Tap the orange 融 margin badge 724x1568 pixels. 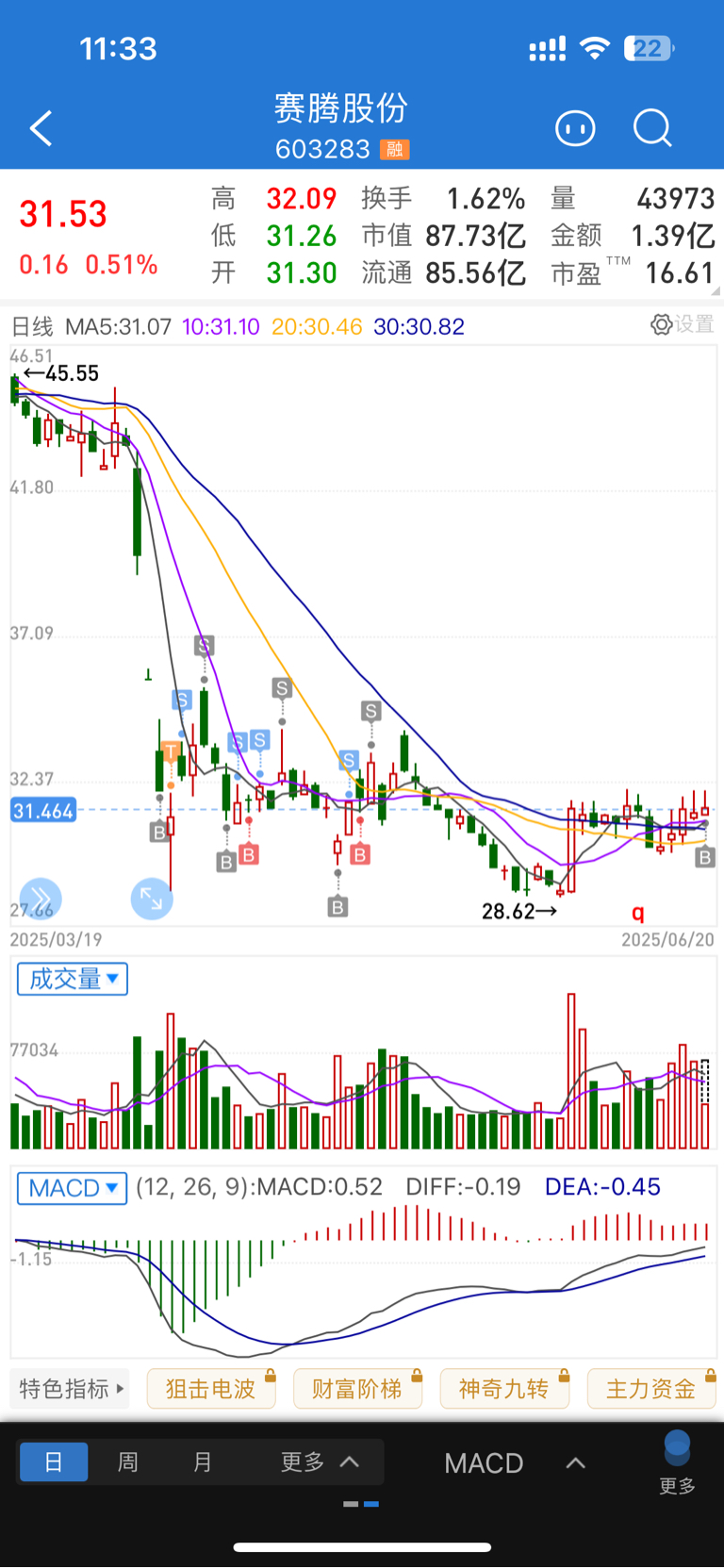[394, 149]
